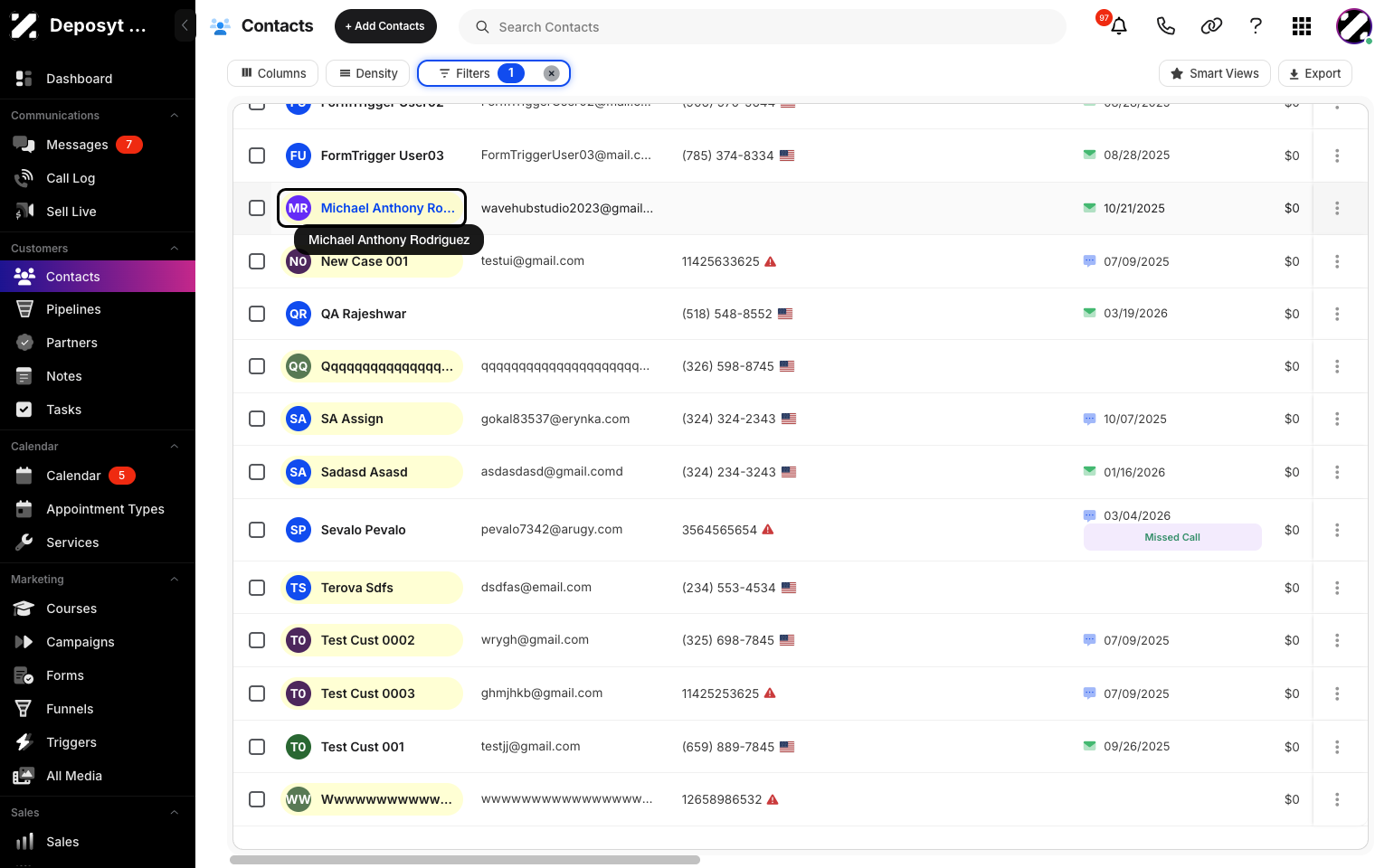This screenshot has height=868, width=1394.
Task: Select the SA Assign row checkbox
Action: [x=257, y=419]
